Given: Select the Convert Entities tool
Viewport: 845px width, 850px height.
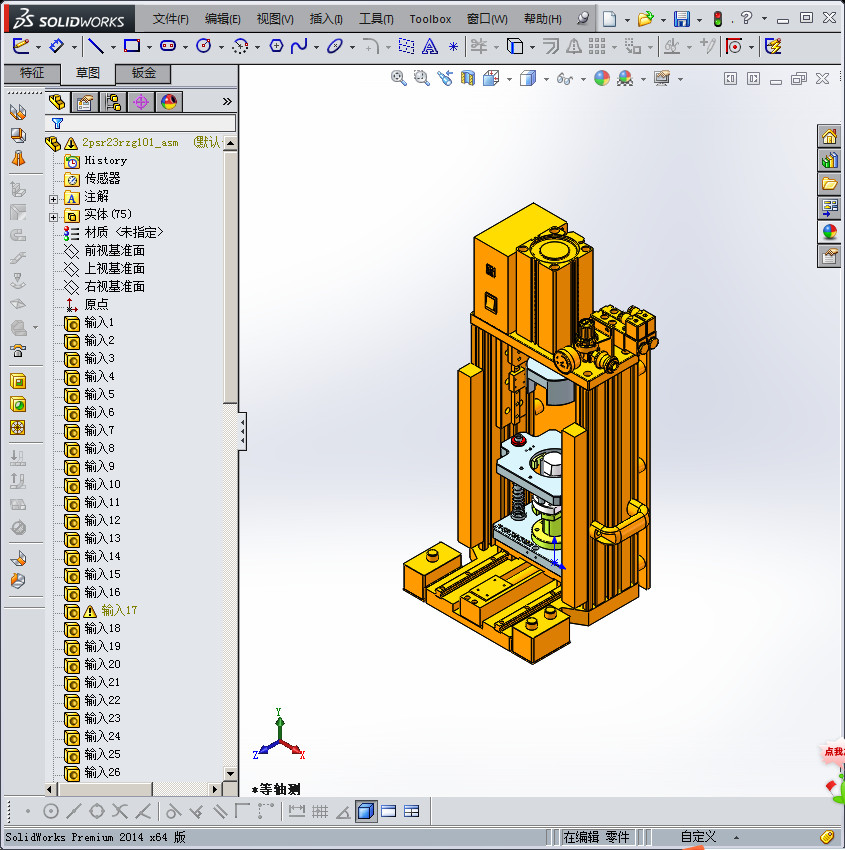Looking at the screenshot, I should pyautogui.click(x=515, y=46).
